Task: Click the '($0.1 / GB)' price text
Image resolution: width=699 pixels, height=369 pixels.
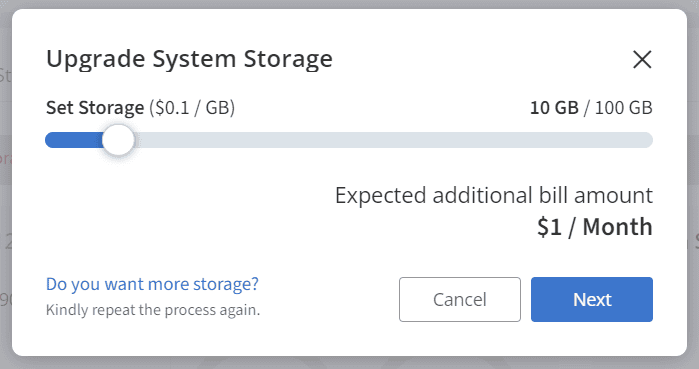Action: pos(192,108)
